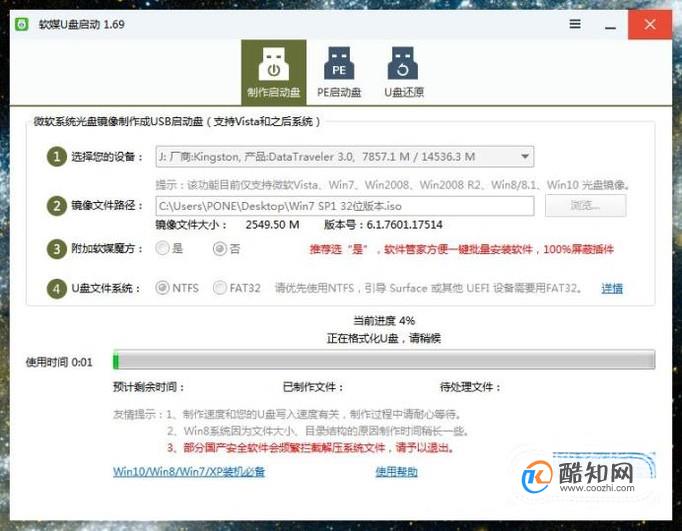This screenshot has height=531, width=682.
Task: Click the 预计剩余时间 label
Action: [x=148, y=387]
